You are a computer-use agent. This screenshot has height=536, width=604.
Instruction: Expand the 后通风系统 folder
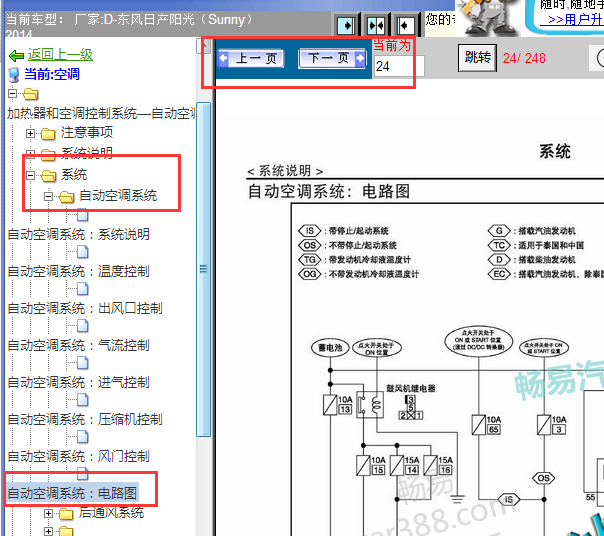coord(48,513)
